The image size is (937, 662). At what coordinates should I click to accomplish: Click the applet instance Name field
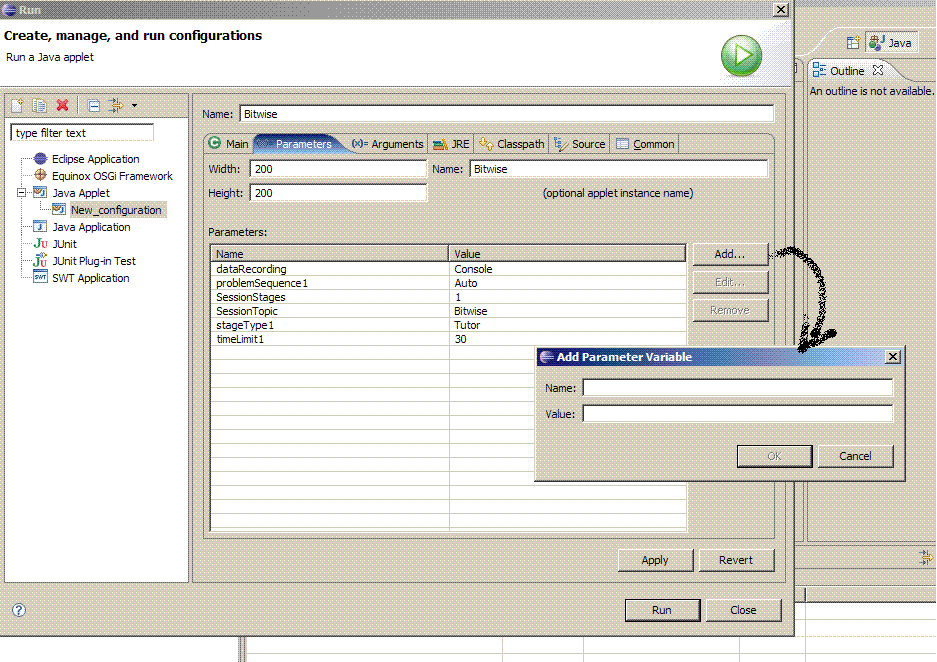pyautogui.click(x=618, y=169)
